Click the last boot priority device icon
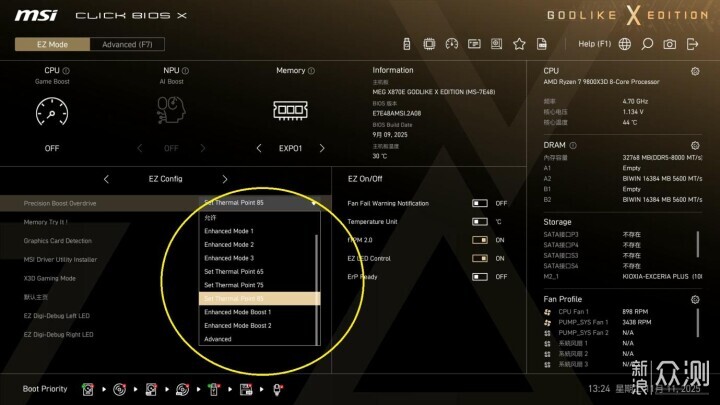Viewport: 720px width, 405px height. [x=277, y=389]
